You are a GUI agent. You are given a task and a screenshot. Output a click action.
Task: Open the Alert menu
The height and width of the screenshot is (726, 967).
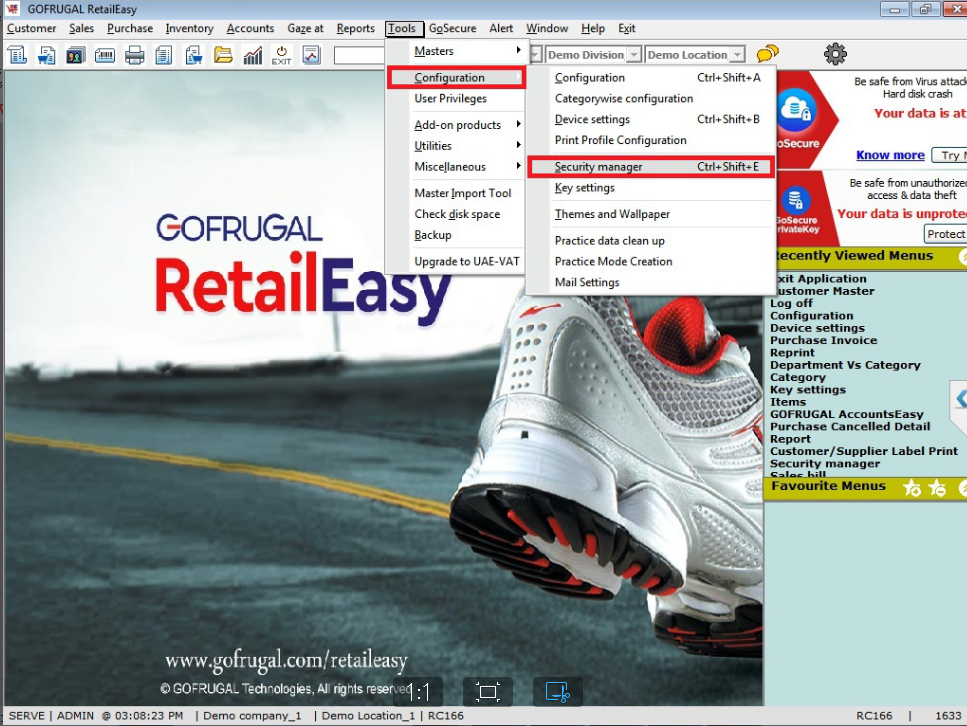tap(501, 28)
